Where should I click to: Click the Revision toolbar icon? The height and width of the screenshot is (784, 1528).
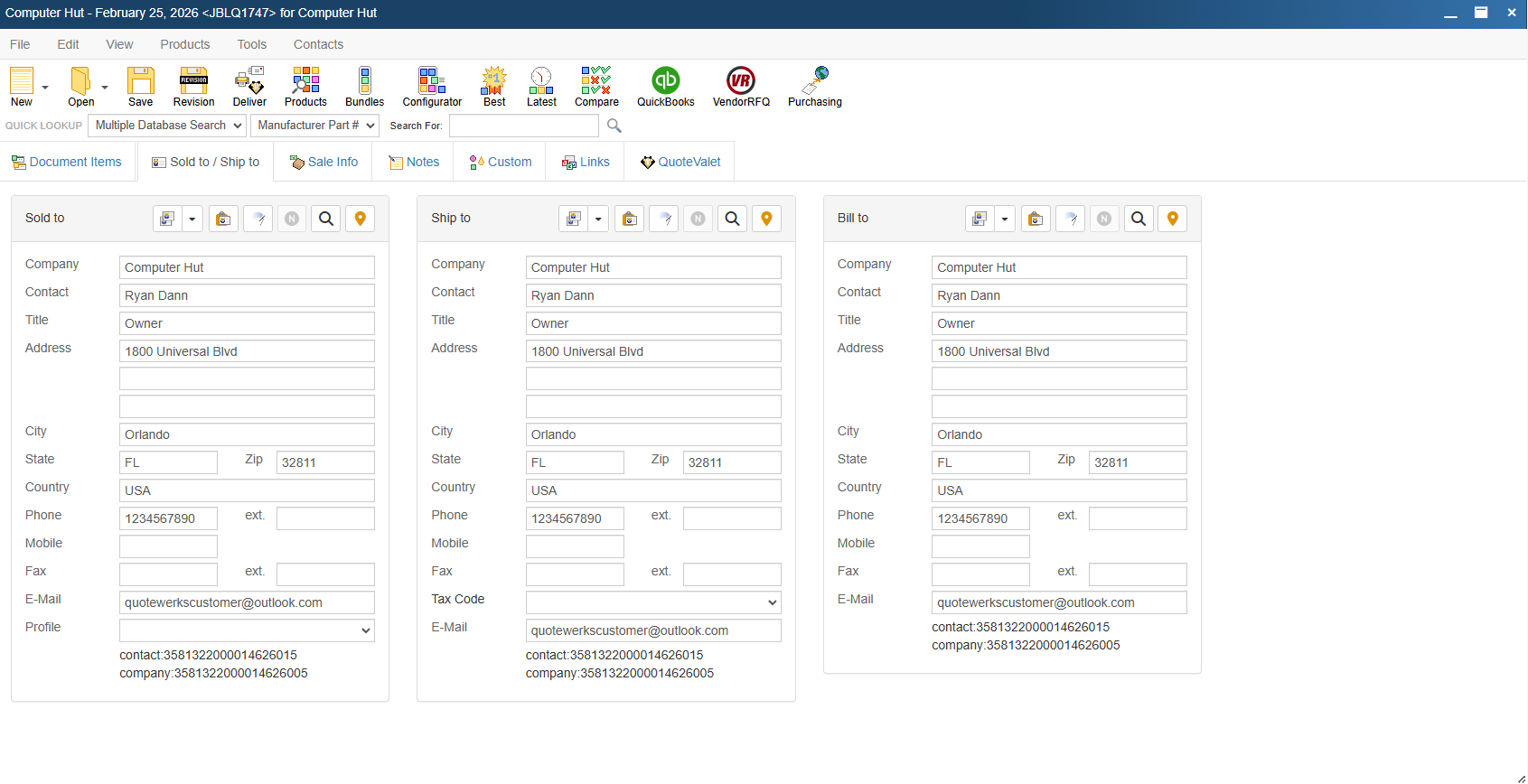(x=193, y=86)
